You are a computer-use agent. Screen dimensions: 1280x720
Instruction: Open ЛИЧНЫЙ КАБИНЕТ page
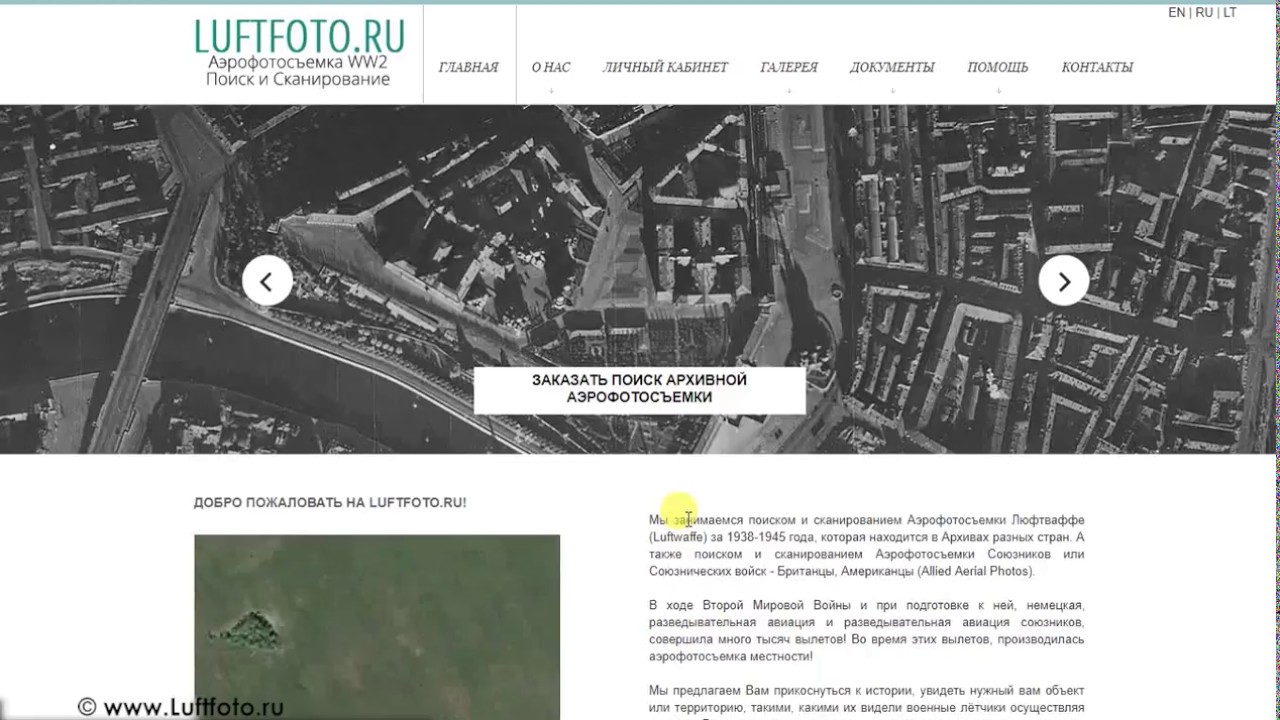pos(665,67)
